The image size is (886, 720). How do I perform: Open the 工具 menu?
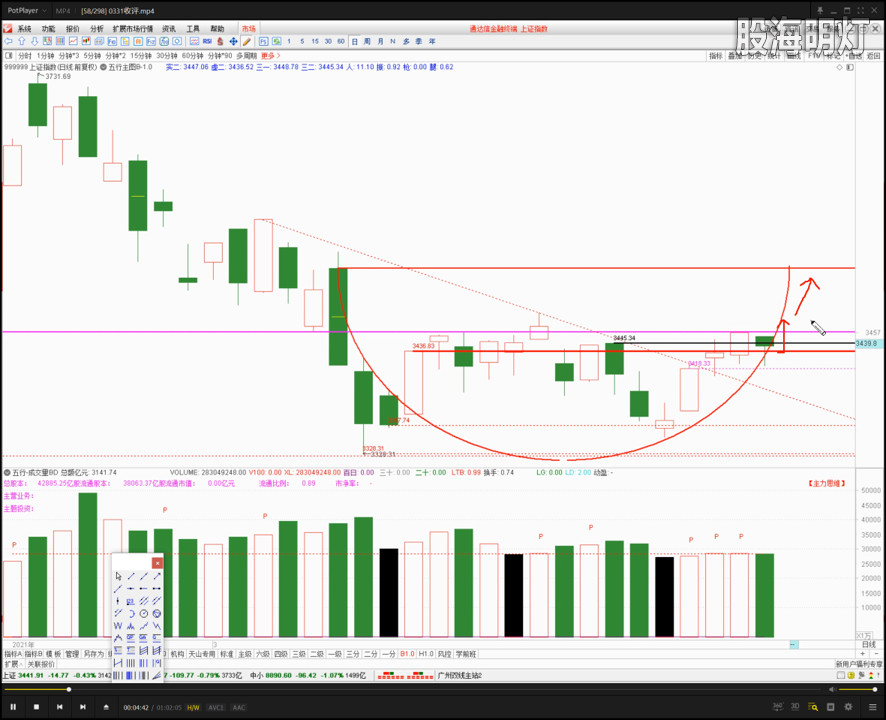pyautogui.click(x=193, y=29)
